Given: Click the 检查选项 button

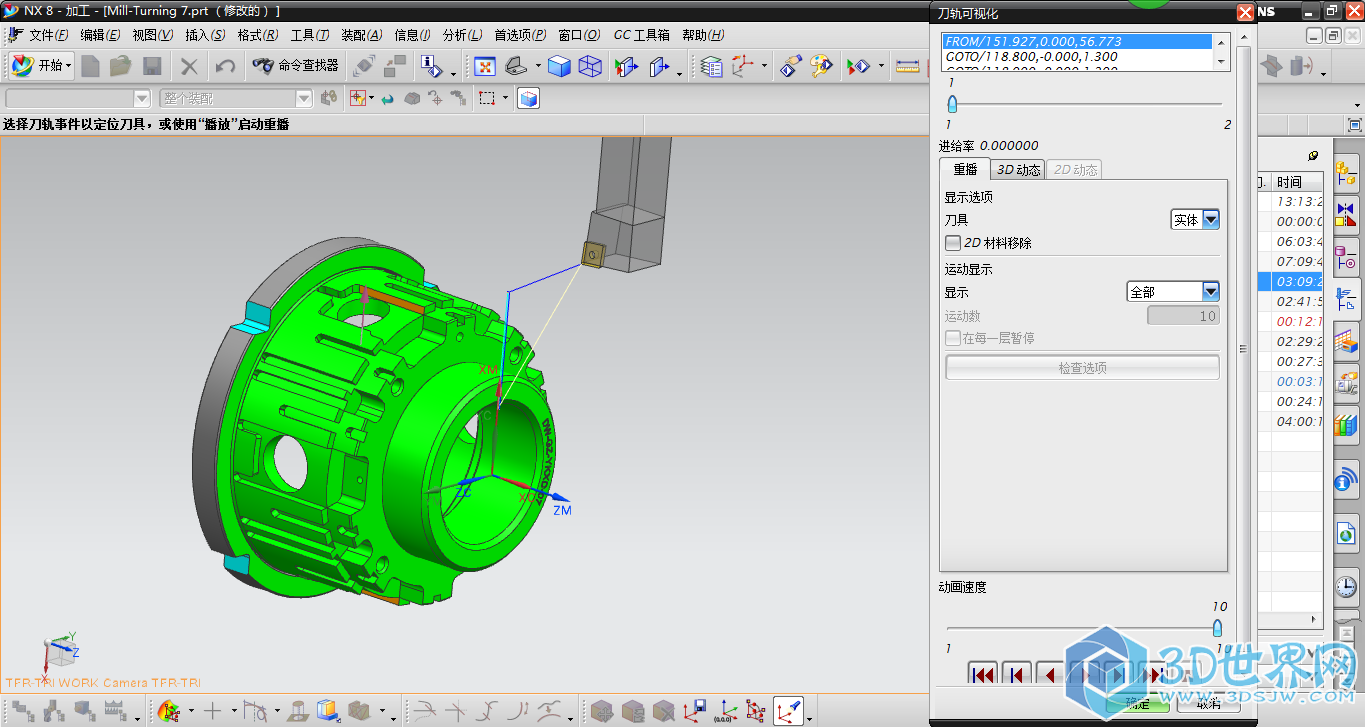Looking at the screenshot, I should [1082, 368].
